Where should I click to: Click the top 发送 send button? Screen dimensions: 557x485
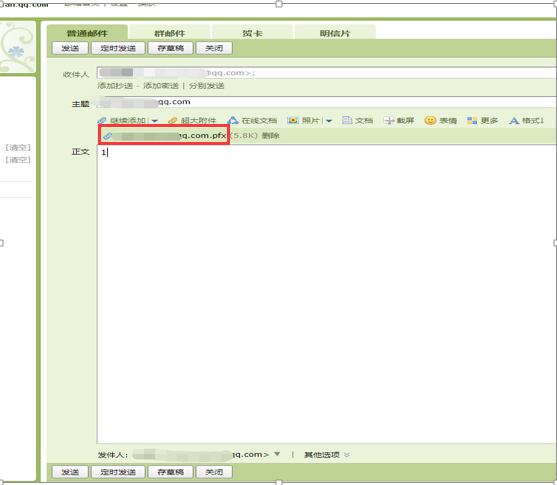pyautogui.click(x=70, y=48)
